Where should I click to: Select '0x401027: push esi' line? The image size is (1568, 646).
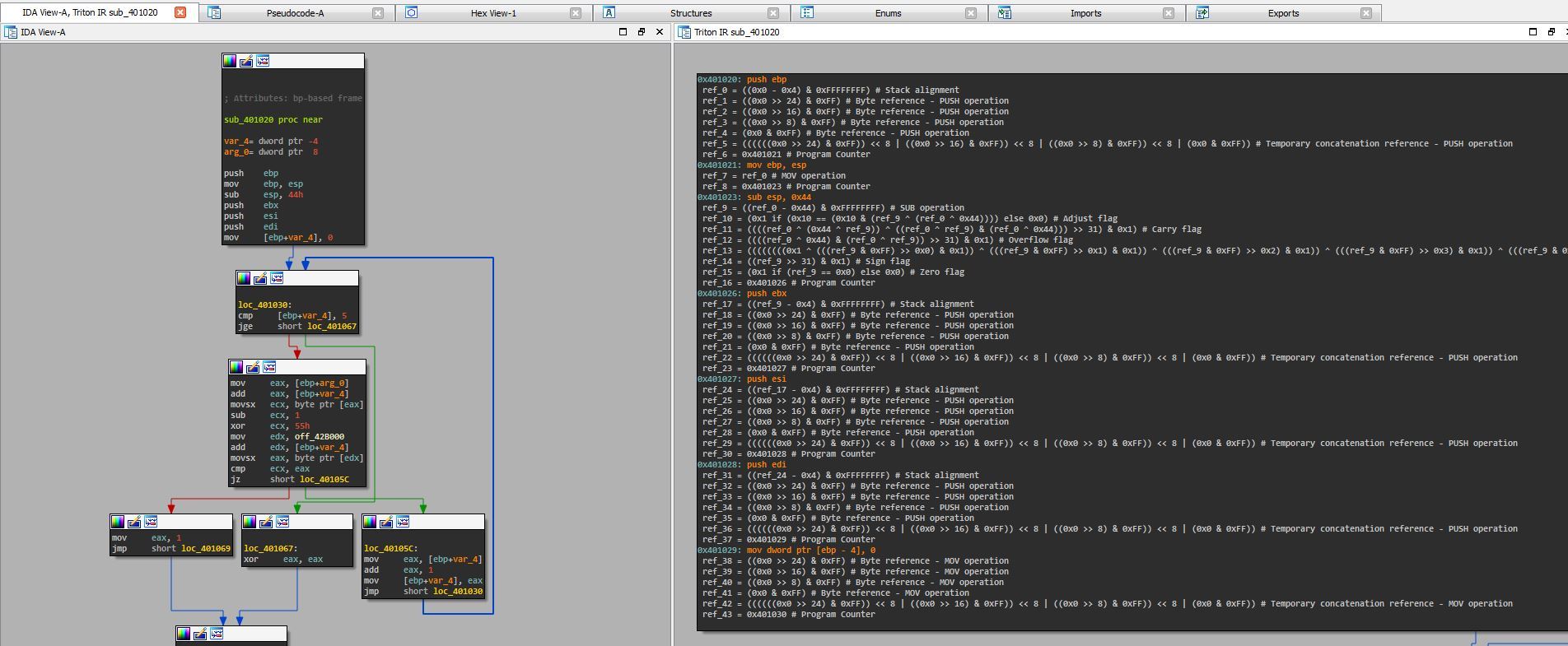(x=742, y=379)
